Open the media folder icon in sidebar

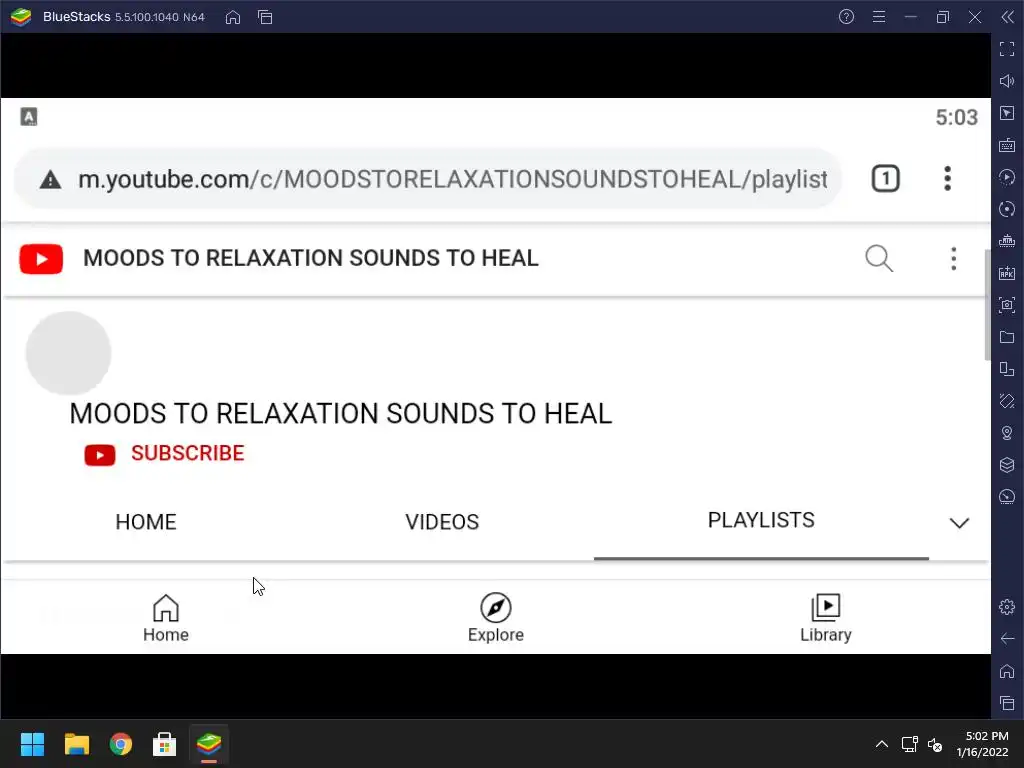[x=1007, y=337]
